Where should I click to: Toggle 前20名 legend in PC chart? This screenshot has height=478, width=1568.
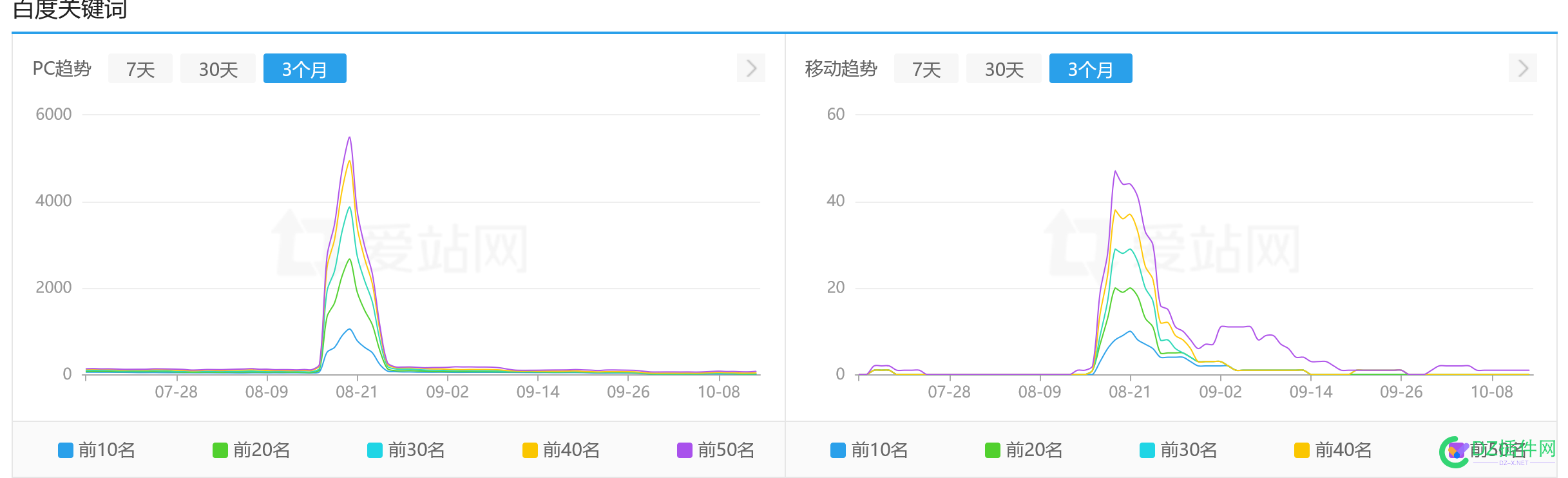[251, 450]
